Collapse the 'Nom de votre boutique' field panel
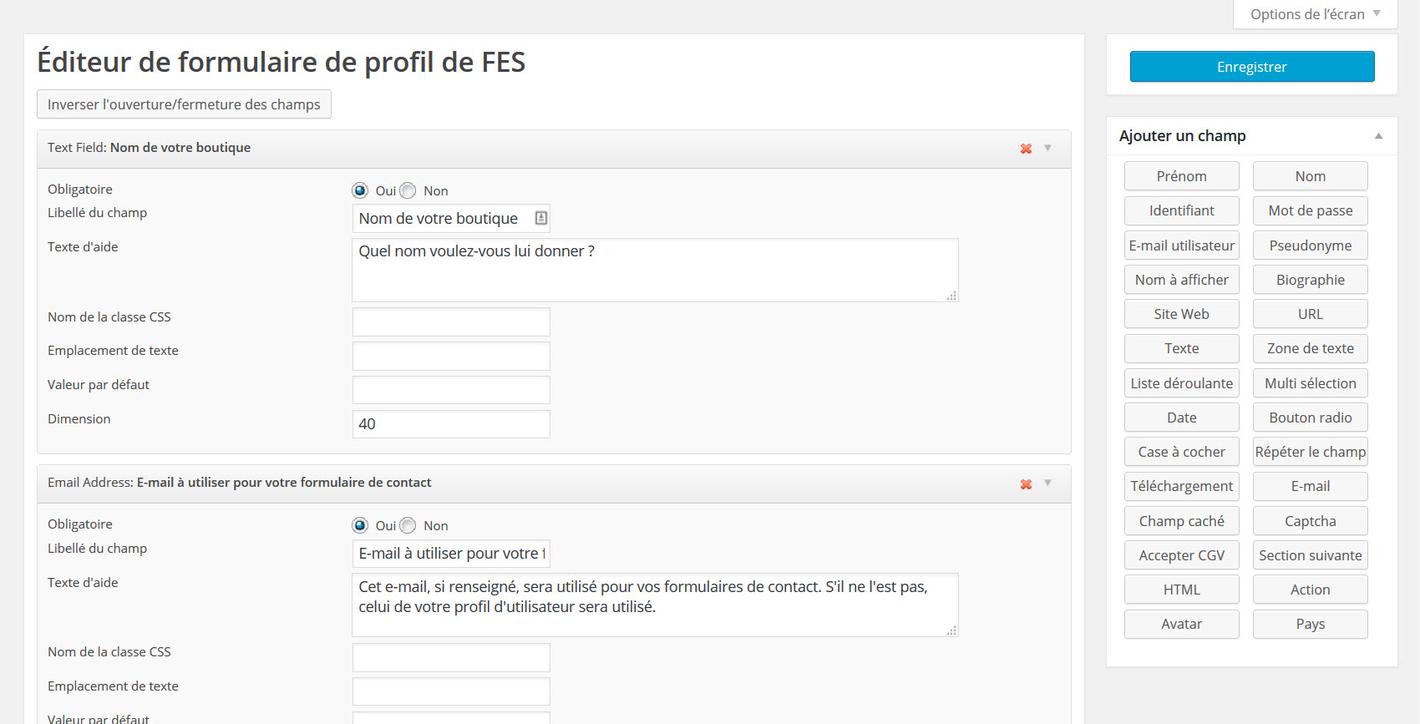1420x724 pixels. coord(1048,148)
